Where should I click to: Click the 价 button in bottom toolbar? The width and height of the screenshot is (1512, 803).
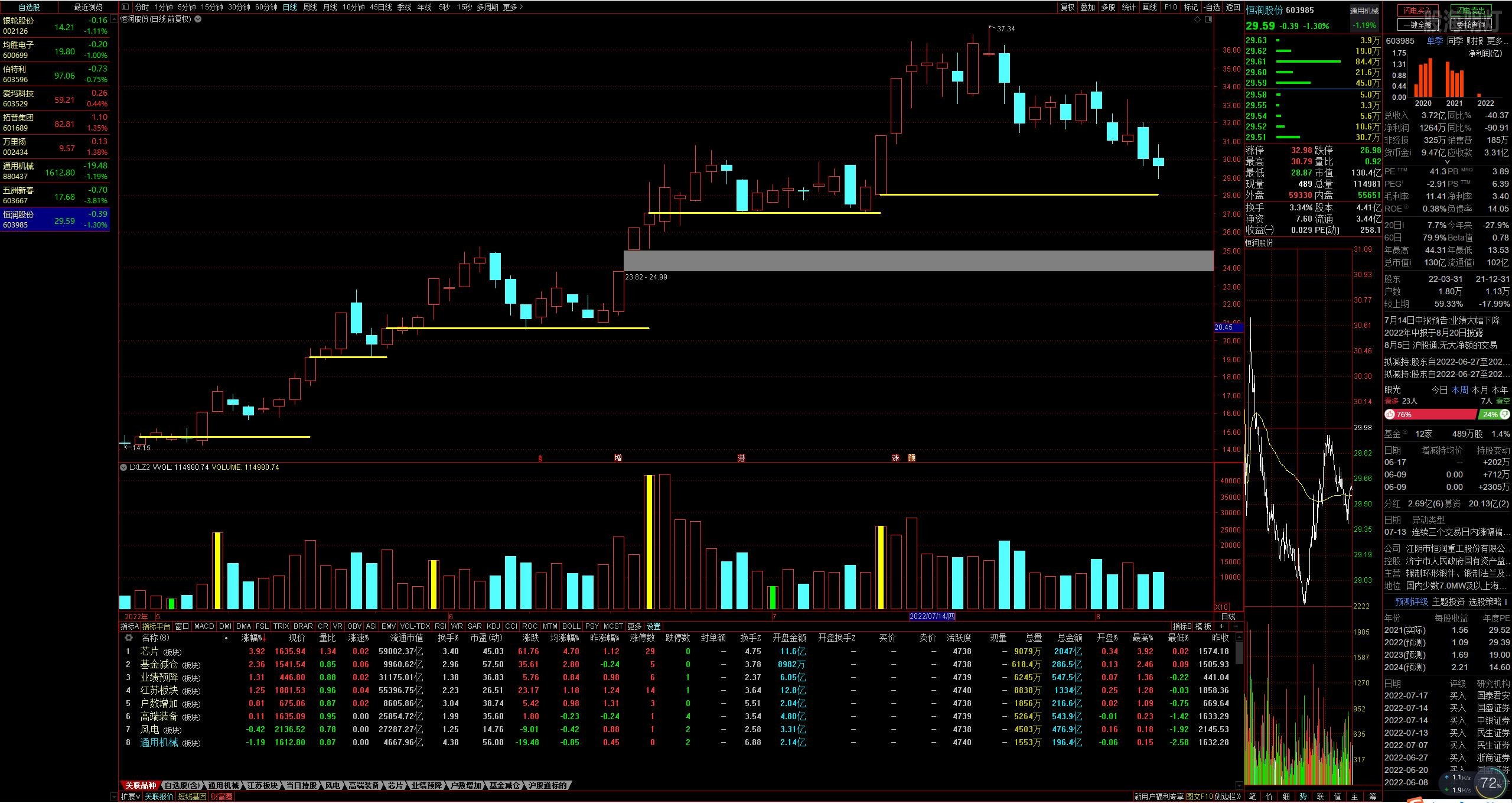pyautogui.click(x=1269, y=797)
